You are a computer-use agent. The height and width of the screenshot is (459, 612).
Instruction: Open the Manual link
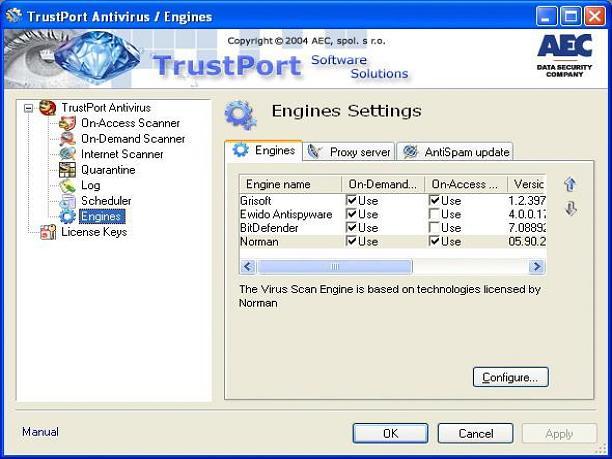40,432
